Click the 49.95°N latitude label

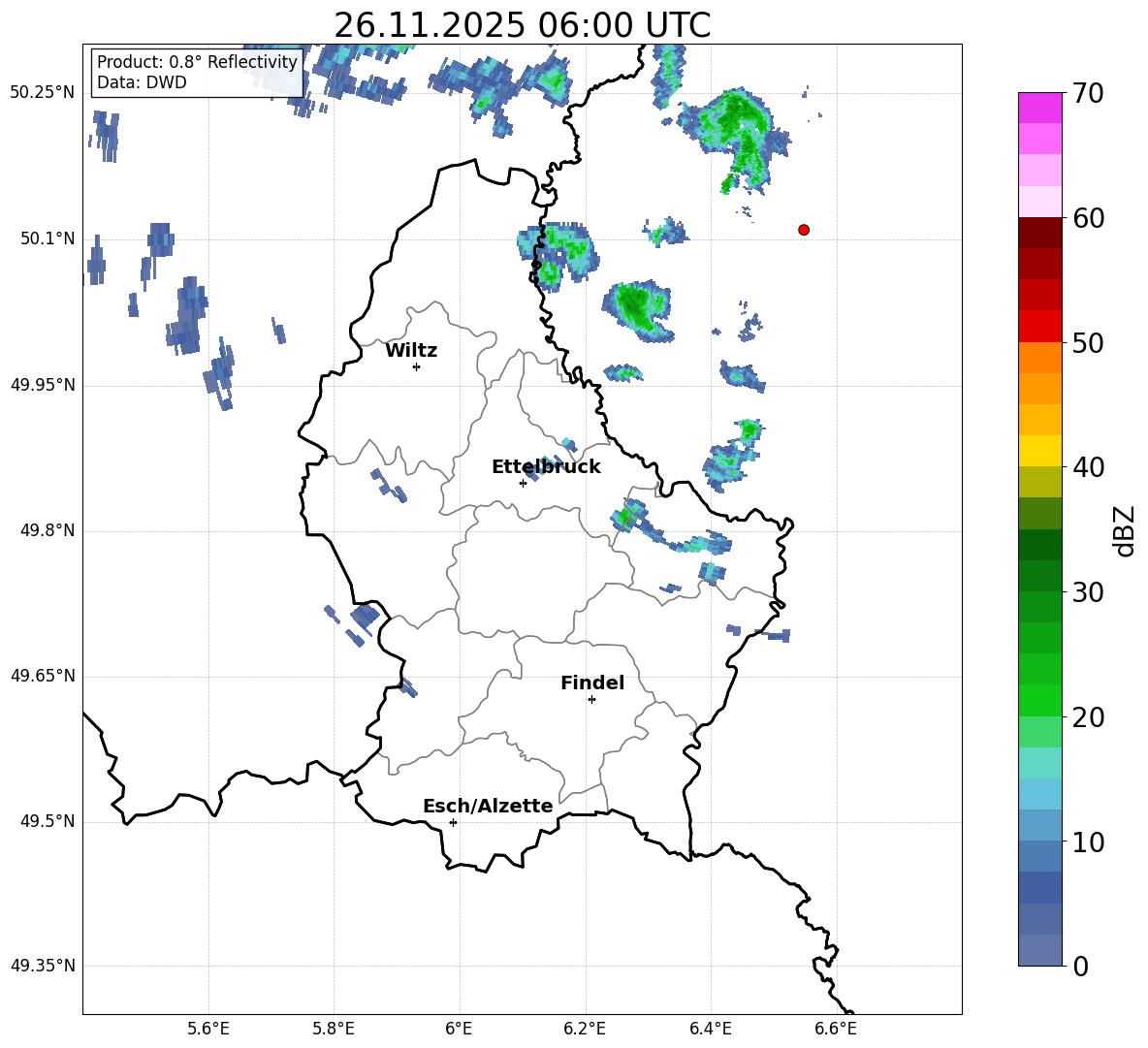(43, 385)
